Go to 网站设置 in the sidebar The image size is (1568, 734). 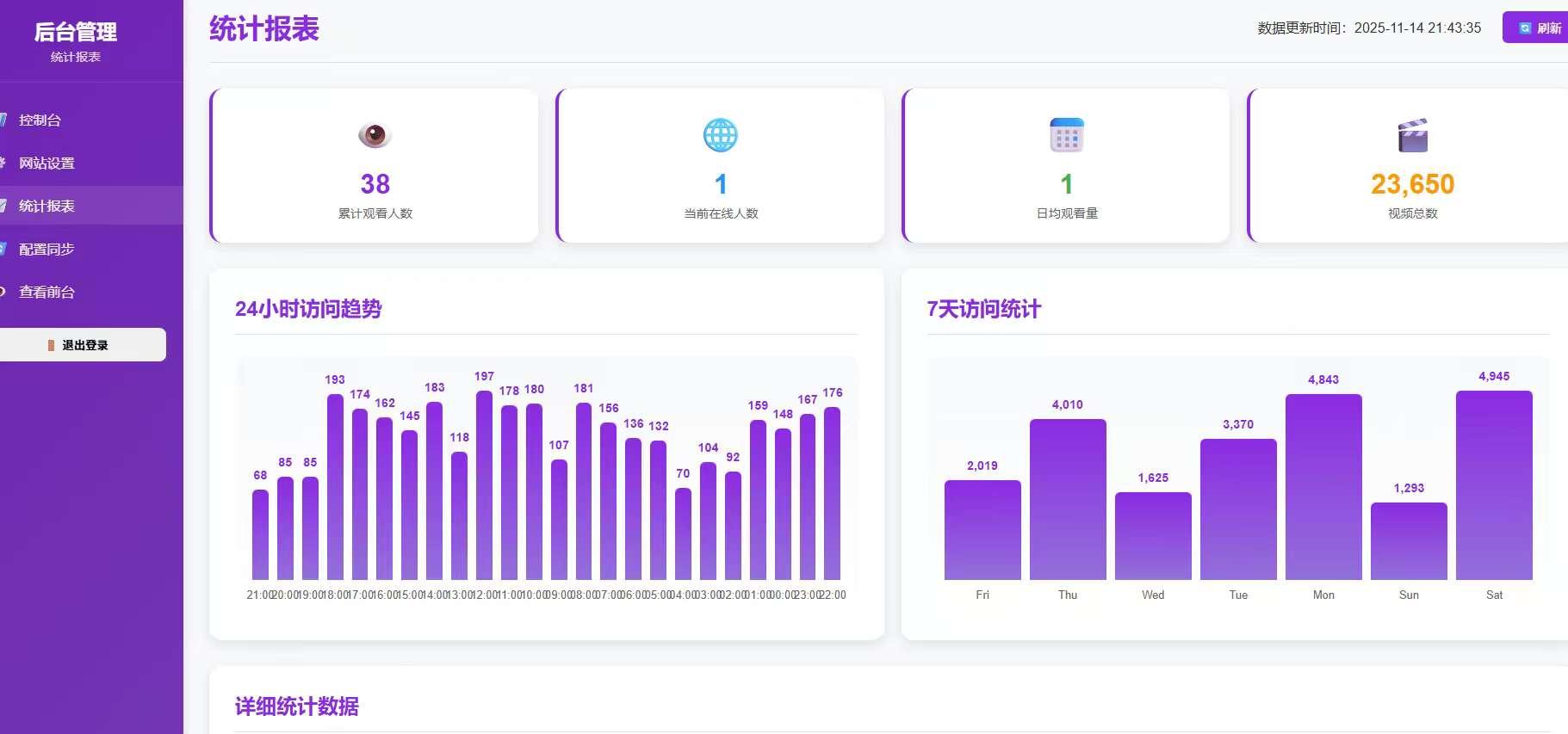click(46, 163)
